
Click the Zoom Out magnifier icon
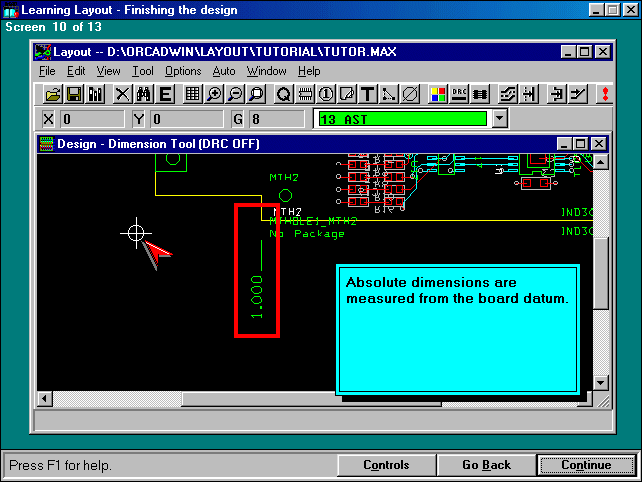(x=235, y=94)
